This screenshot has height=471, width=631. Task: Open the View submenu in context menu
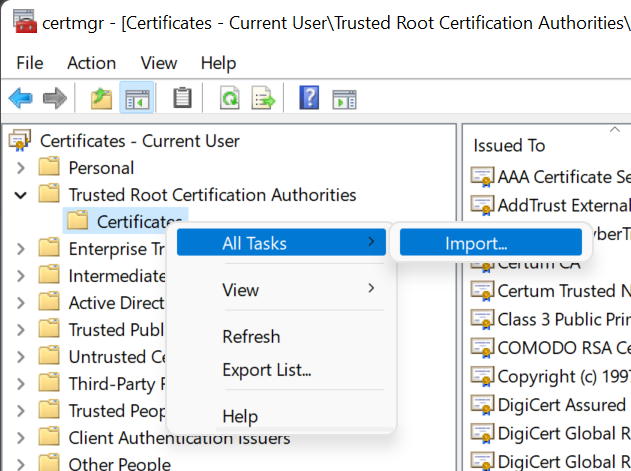(x=240, y=290)
